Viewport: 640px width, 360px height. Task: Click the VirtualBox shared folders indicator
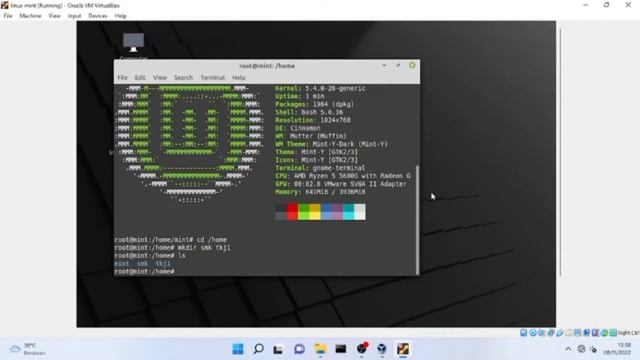point(569,333)
